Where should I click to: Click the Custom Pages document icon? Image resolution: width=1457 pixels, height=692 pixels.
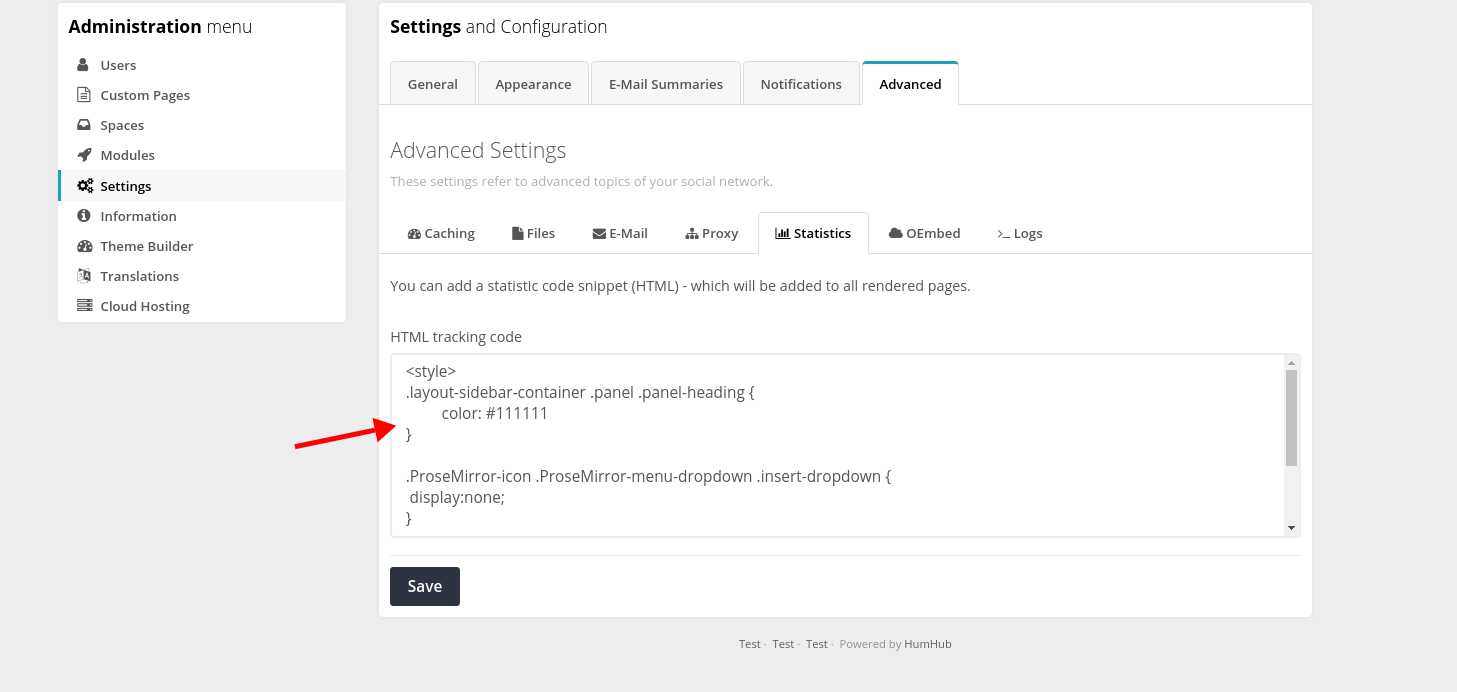pos(83,94)
